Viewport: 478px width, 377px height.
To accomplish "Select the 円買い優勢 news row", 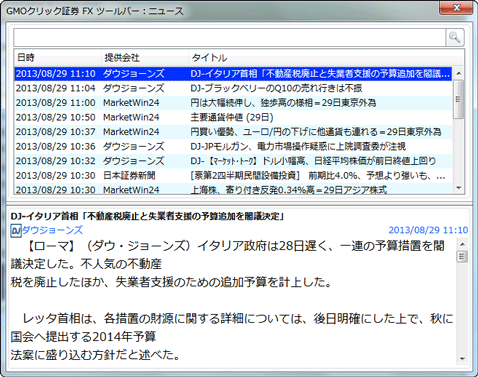I will coord(233,132).
